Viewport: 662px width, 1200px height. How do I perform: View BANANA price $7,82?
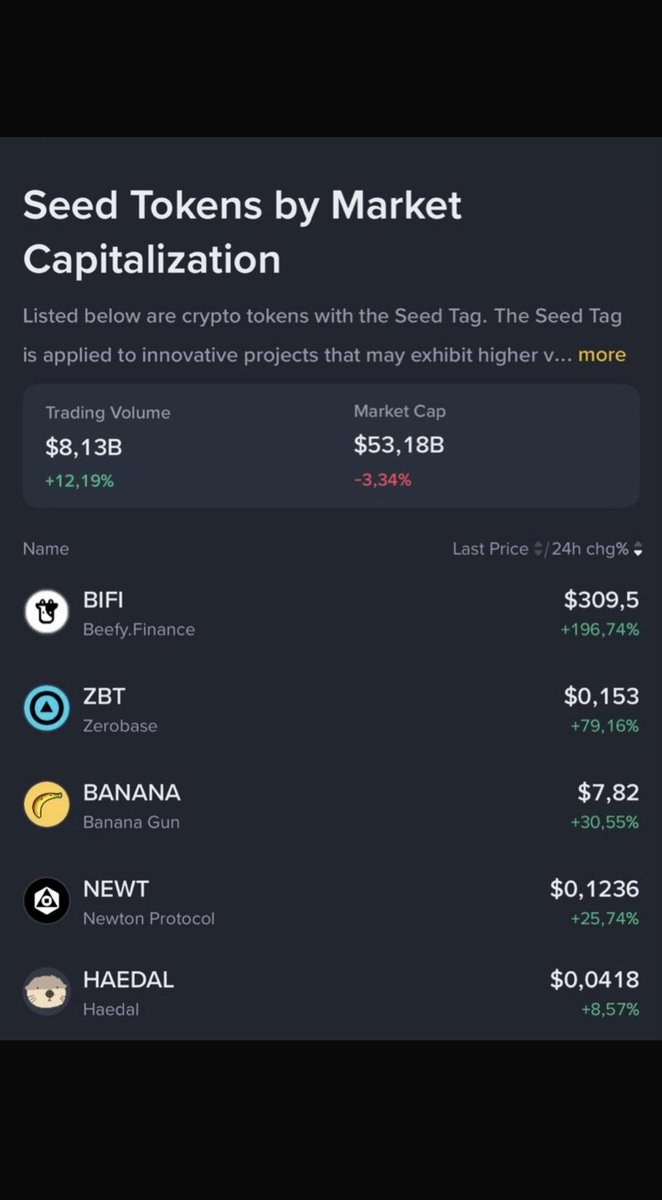coord(608,793)
